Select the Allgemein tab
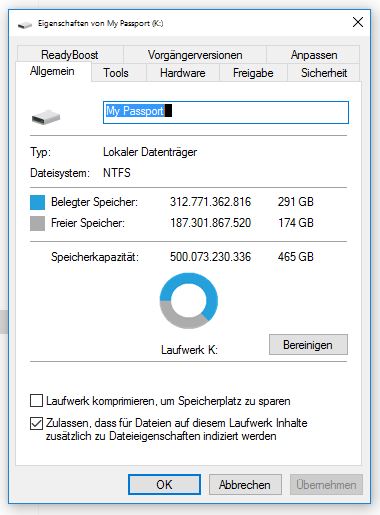 coord(52,71)
